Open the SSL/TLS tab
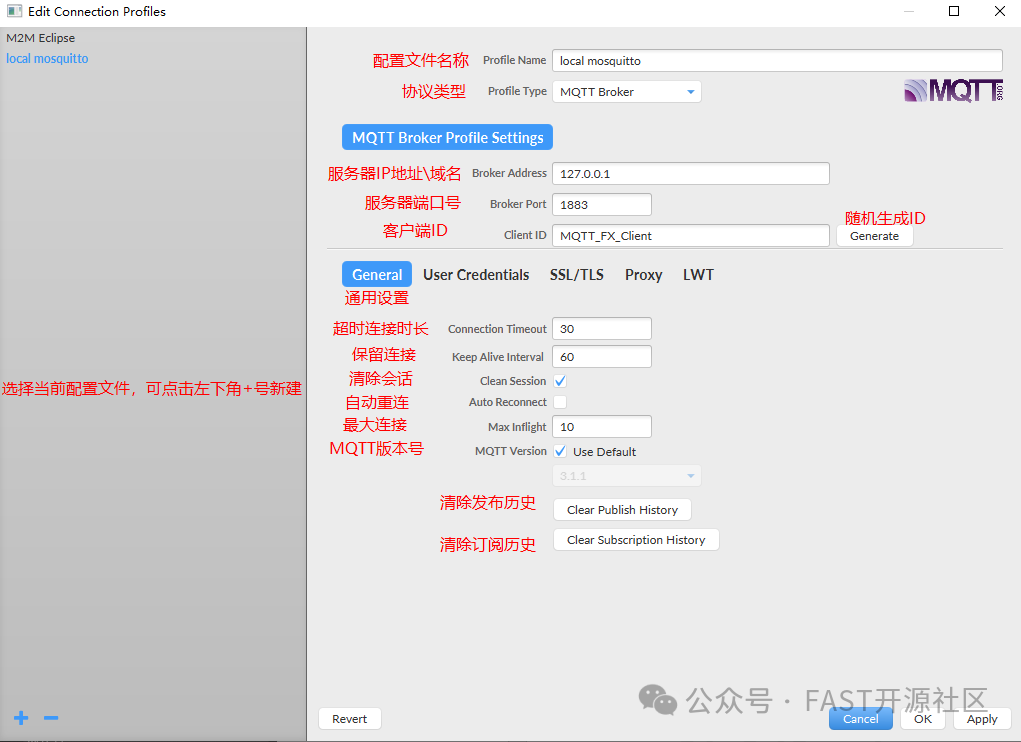 [576, 274]
